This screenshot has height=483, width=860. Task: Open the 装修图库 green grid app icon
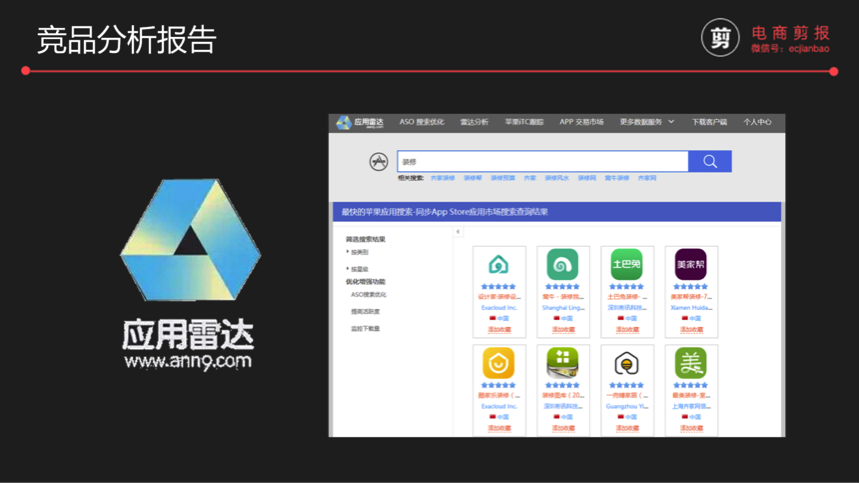pyautogui.click(x=563, y=363)
